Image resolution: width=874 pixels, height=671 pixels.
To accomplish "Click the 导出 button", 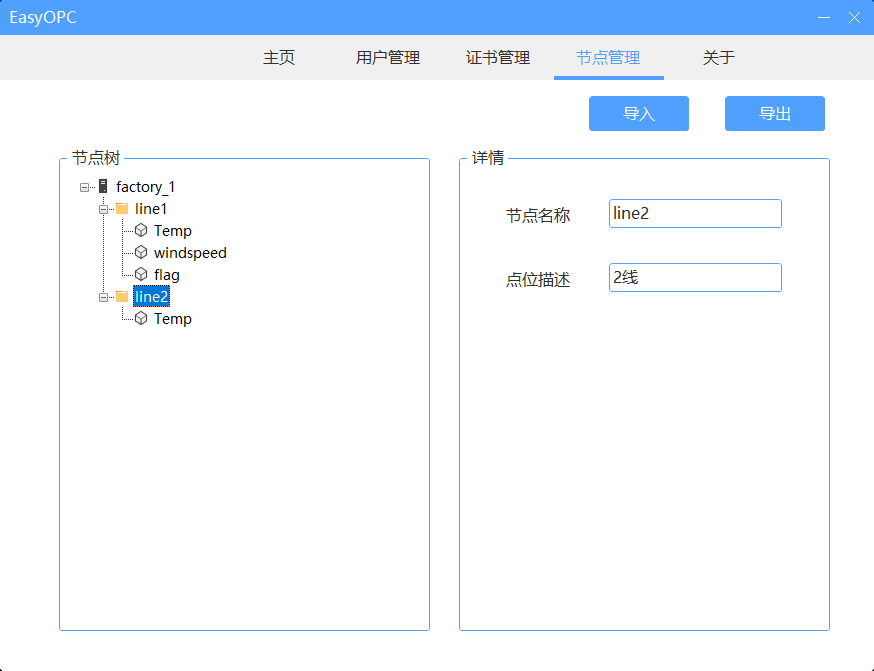I will click(774, 113).
